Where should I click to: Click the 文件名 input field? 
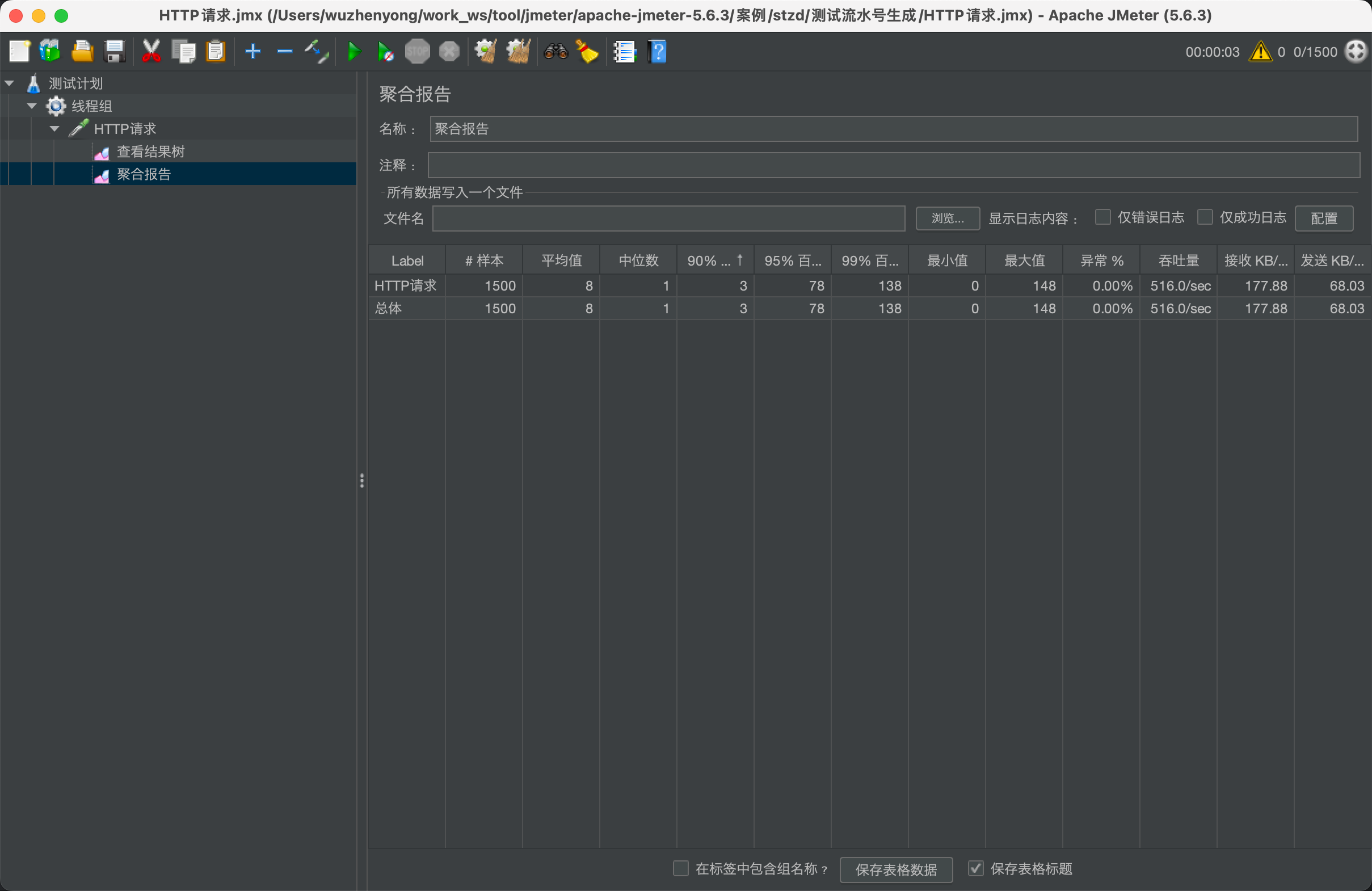point(669,218)
